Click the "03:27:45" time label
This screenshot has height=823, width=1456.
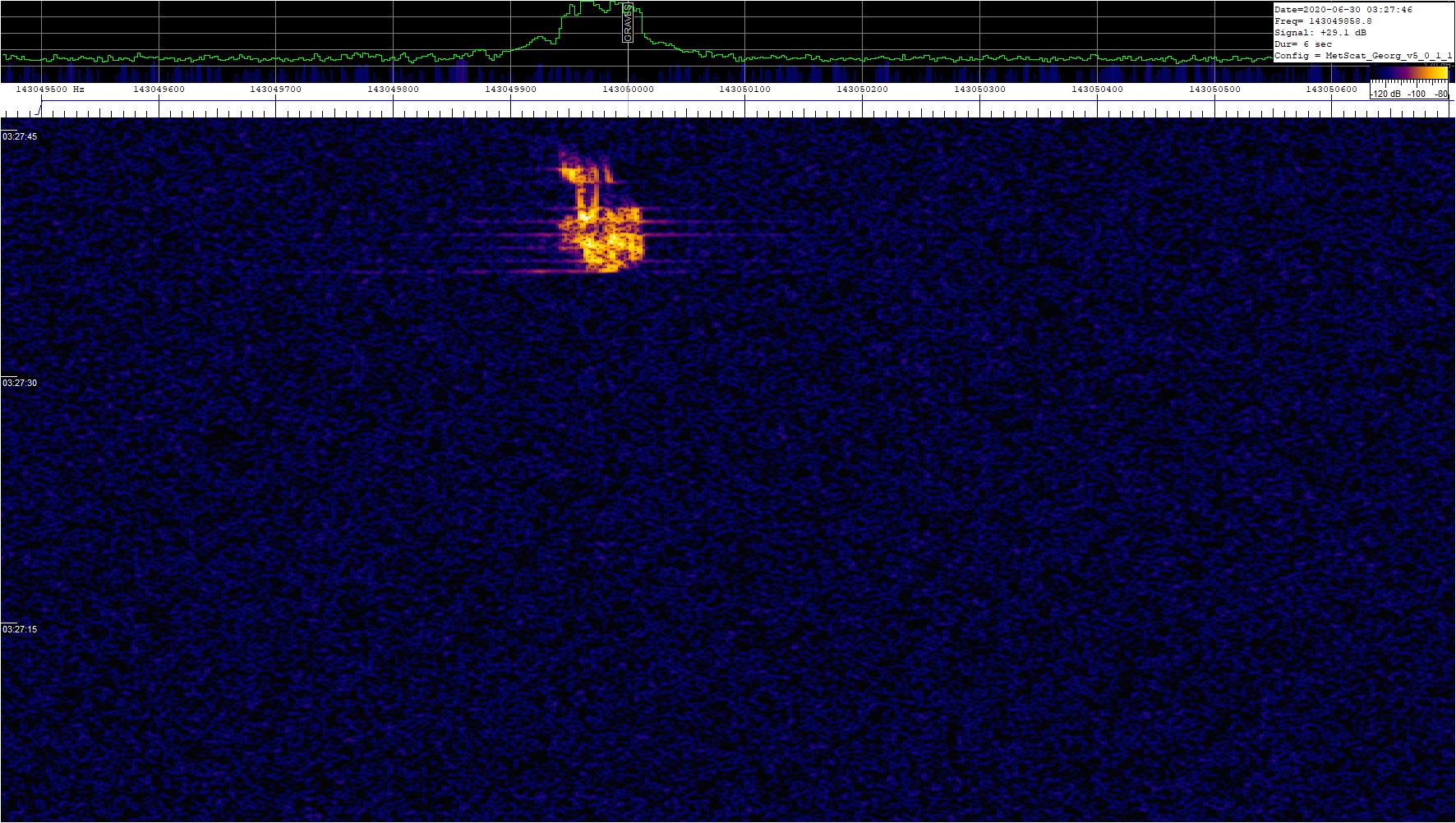20,136
